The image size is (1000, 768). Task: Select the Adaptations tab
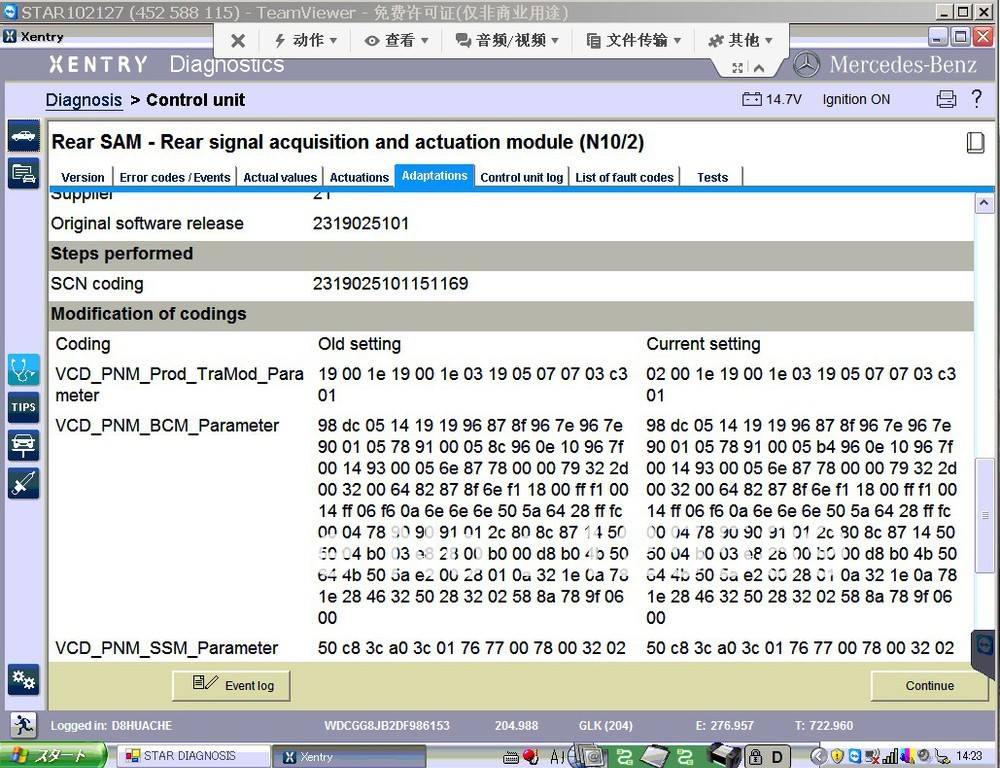434,175
